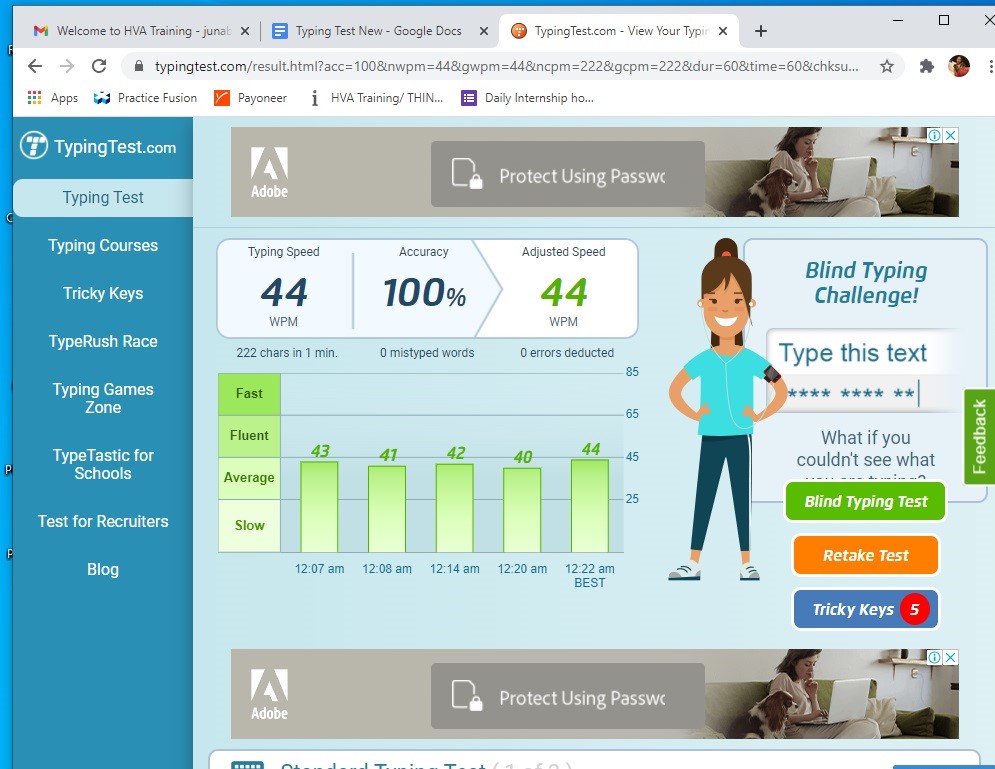The image size is (995, 769).
Task: Click the 100% Accuracy value
Action: pos(425,292)
